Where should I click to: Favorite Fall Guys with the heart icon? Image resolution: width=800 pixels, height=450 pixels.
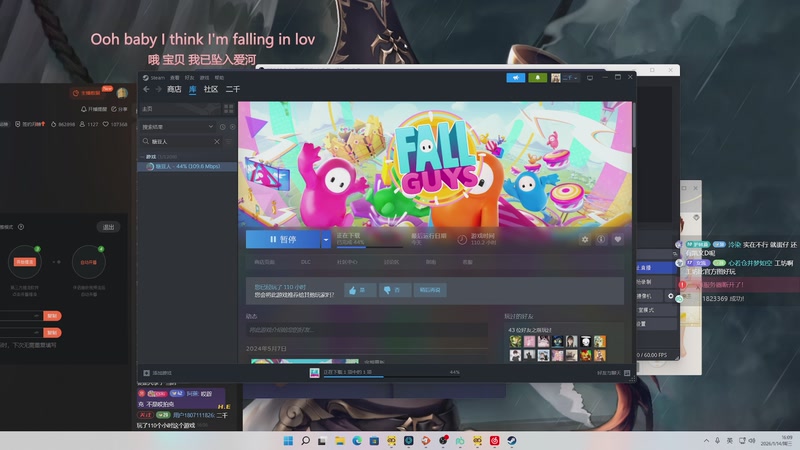617,239
